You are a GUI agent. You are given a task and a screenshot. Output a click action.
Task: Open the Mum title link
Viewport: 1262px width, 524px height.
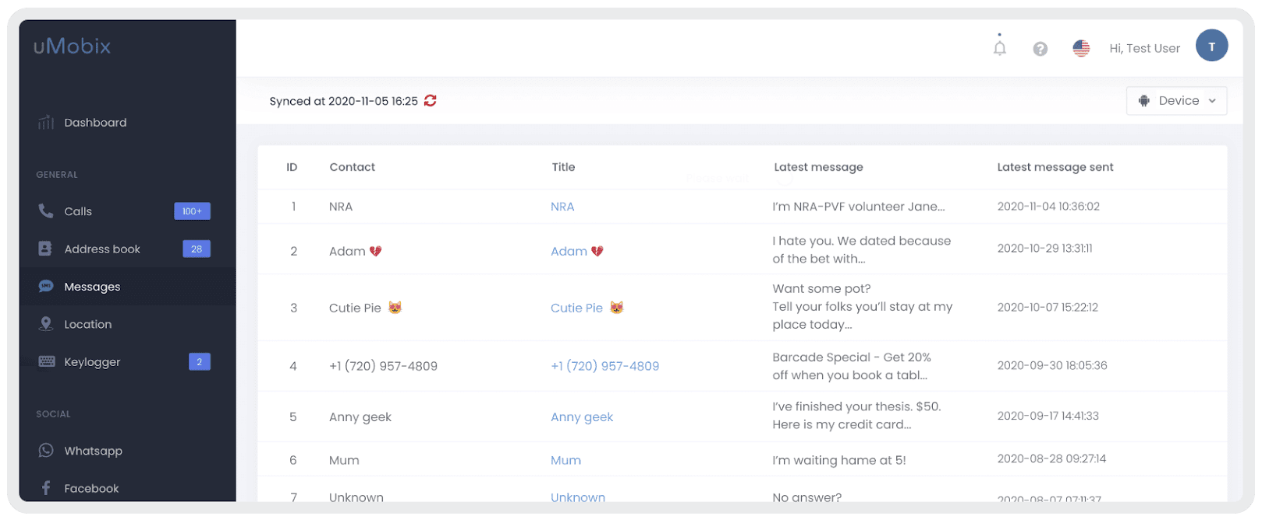point(565,460)
